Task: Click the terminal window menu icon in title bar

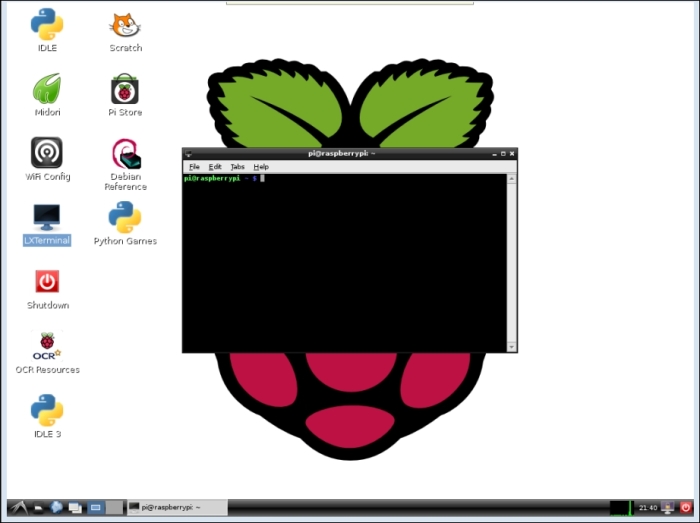Action: pos(188,154)
